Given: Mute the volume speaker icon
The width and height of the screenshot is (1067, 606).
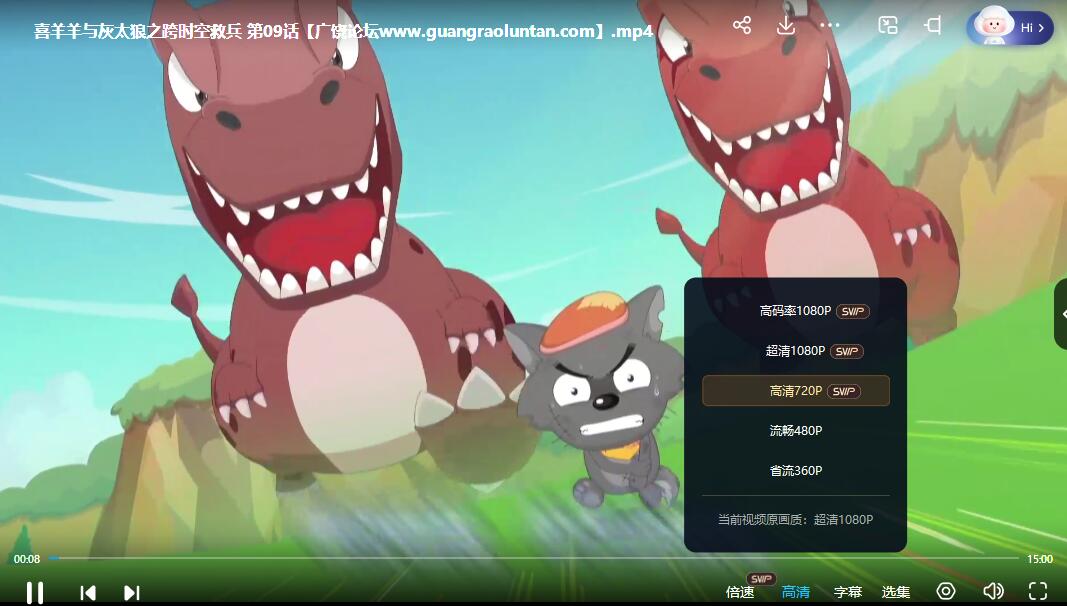Looking at the screenshot, I should (994, 591).
